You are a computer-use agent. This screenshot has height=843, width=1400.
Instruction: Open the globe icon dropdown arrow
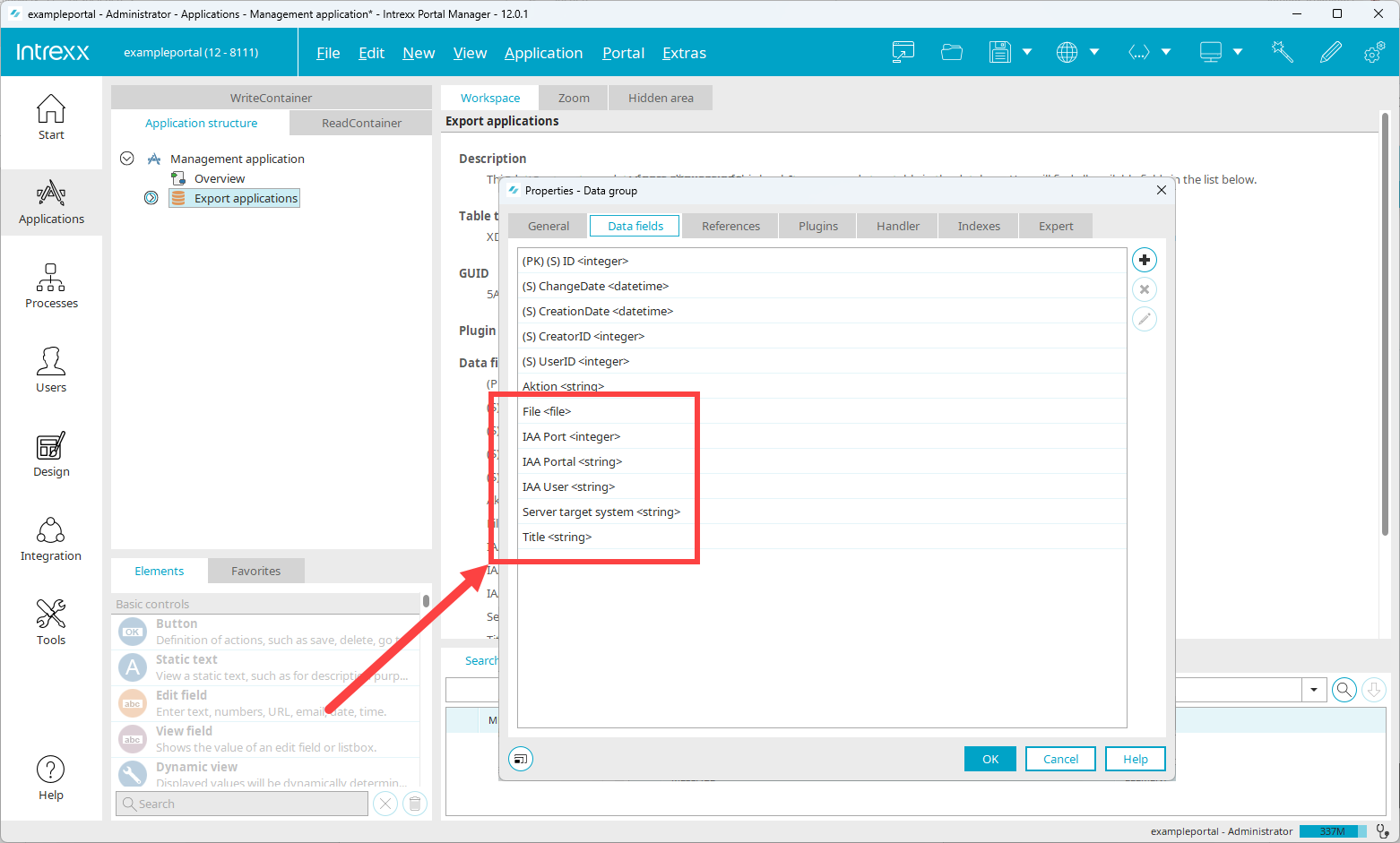tap(1094, 53)
